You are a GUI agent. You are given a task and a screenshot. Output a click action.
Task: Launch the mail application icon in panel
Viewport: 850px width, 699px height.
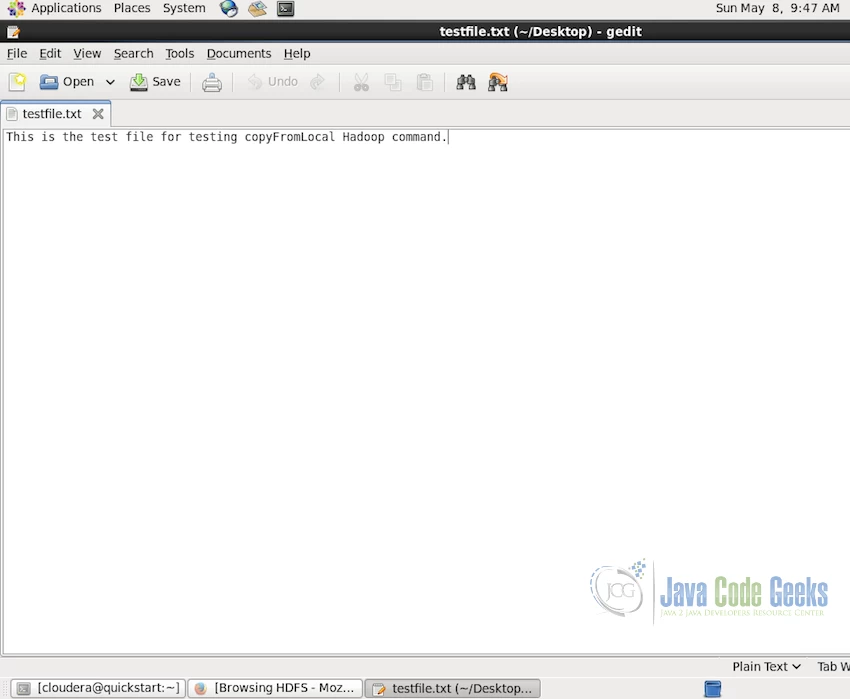(x=257, y=9)
